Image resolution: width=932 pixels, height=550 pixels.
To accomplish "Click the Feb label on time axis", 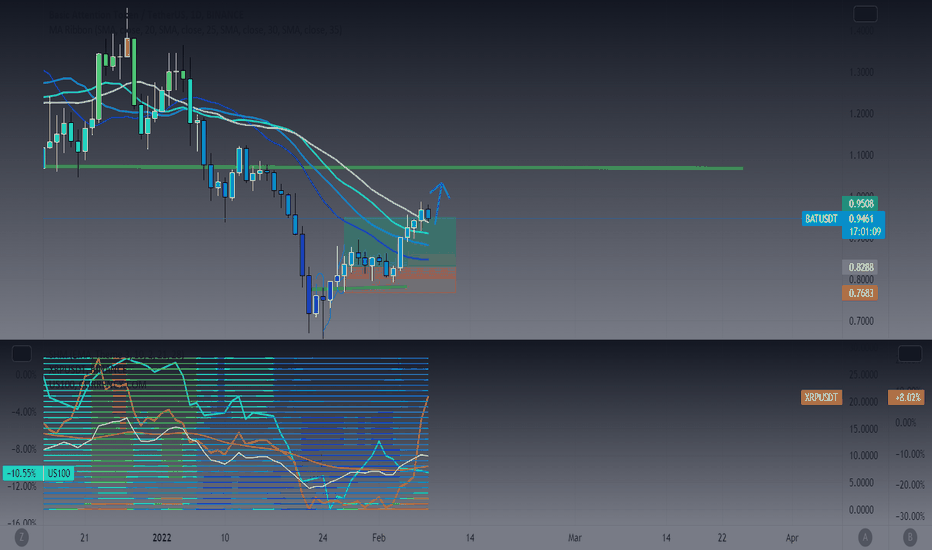I will [x=379, y=538].
